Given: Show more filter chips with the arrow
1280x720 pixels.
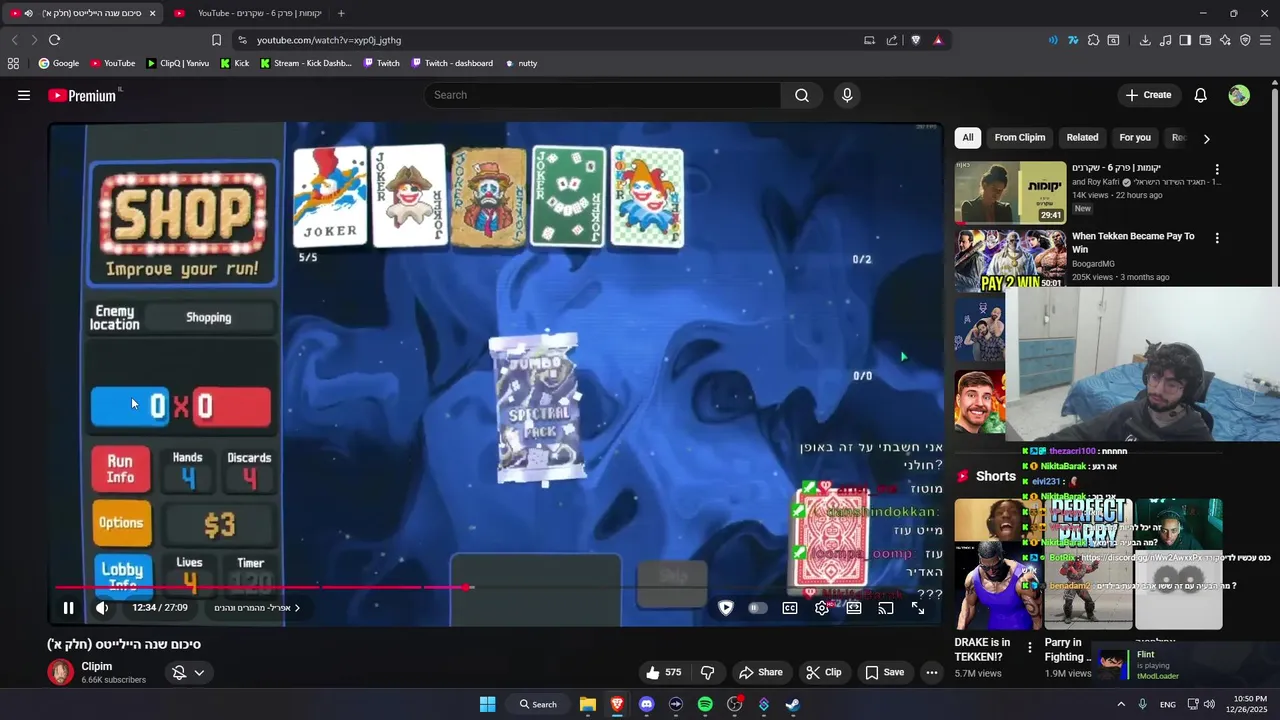Looking at the screenshot, I should (1206, 139).
